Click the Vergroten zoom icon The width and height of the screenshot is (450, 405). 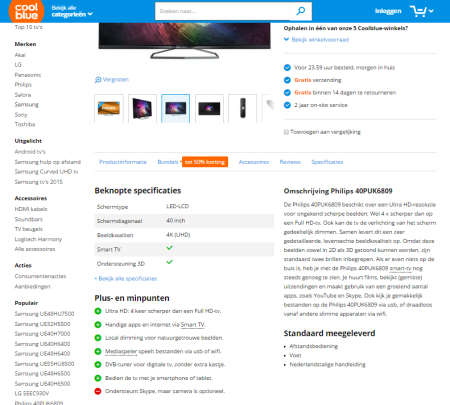98,80
